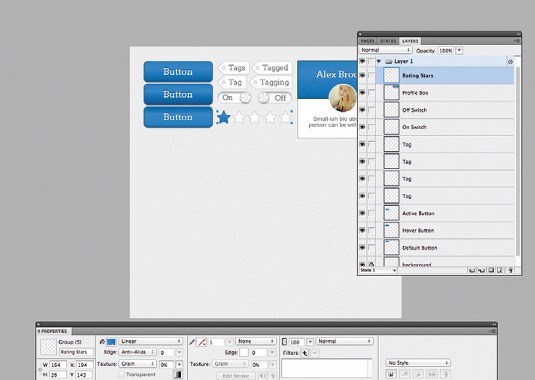Viewport: 535px width, 380px height.
Task: Toggle visibility of the Hover Button layer
Action: 362,230
